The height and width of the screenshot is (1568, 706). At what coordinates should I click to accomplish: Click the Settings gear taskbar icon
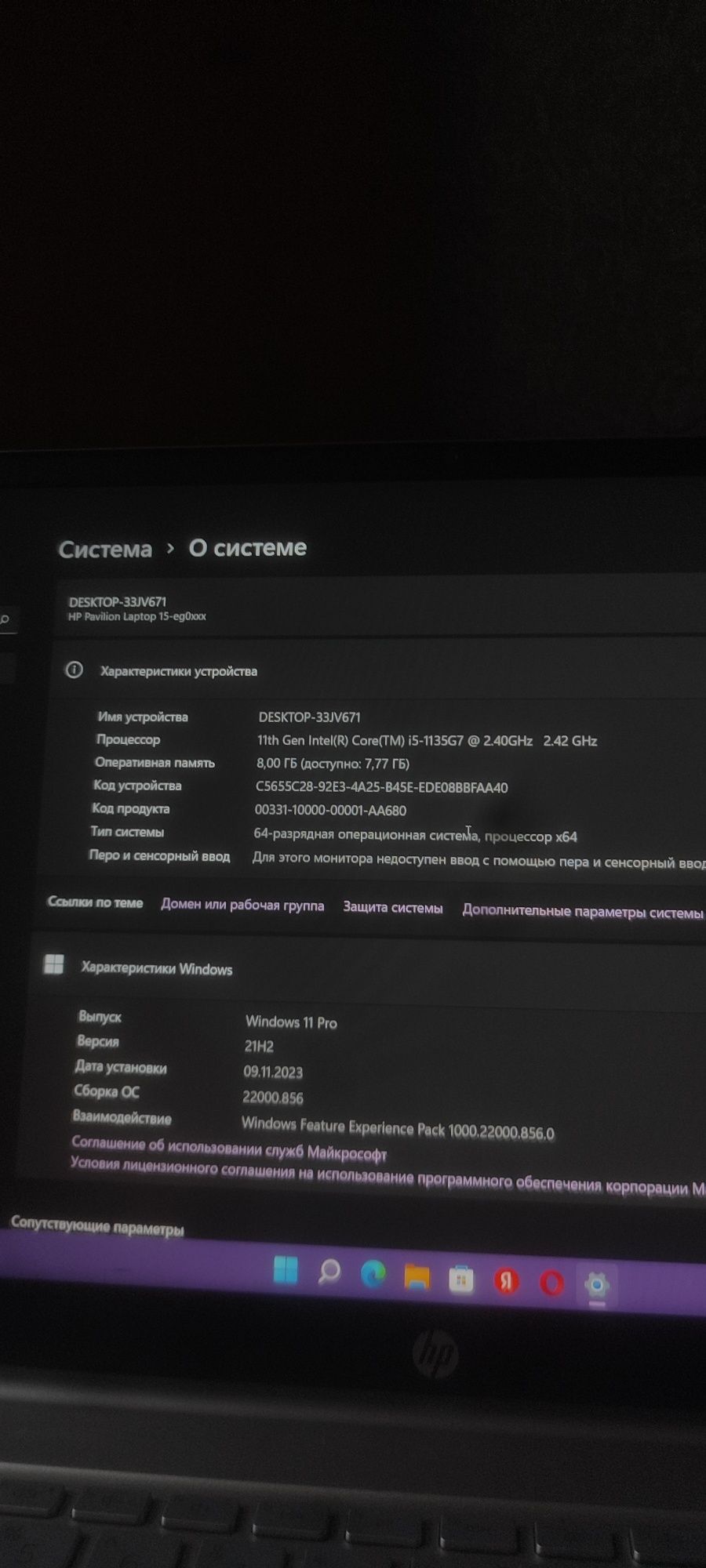click(x=597, y=1286)
